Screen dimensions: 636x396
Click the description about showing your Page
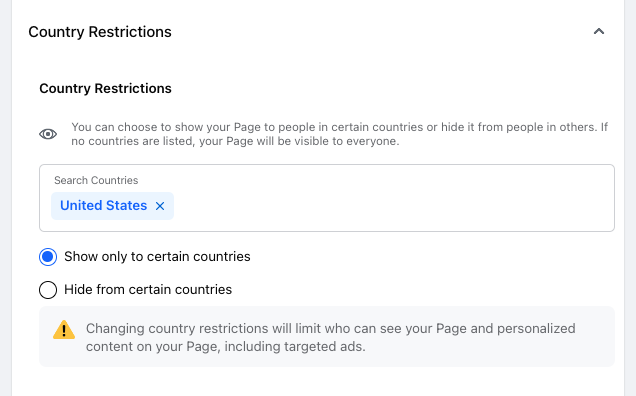click(x=339, y=134)
